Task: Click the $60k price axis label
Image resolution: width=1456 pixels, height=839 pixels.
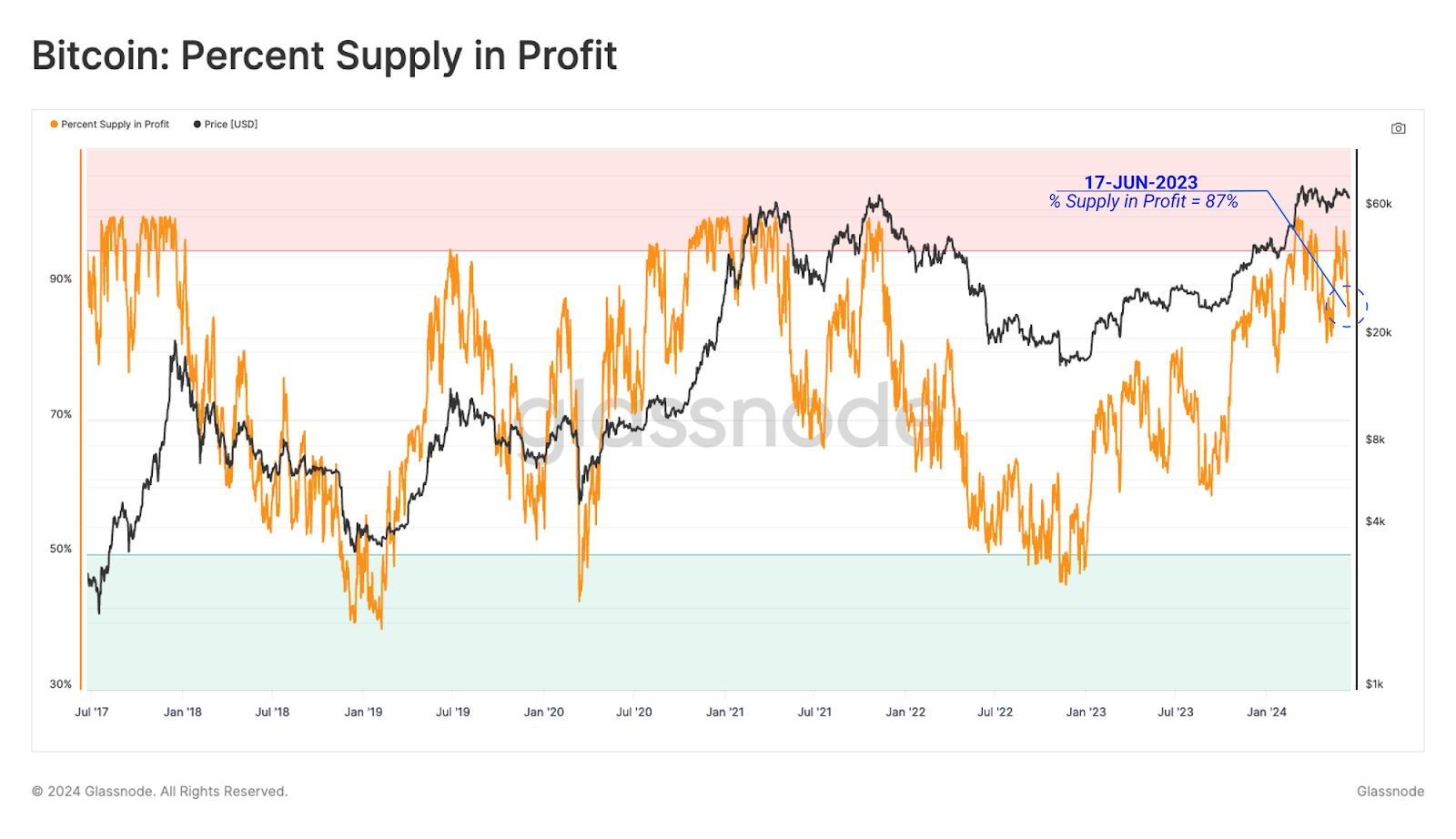Action: [1379, 204]
